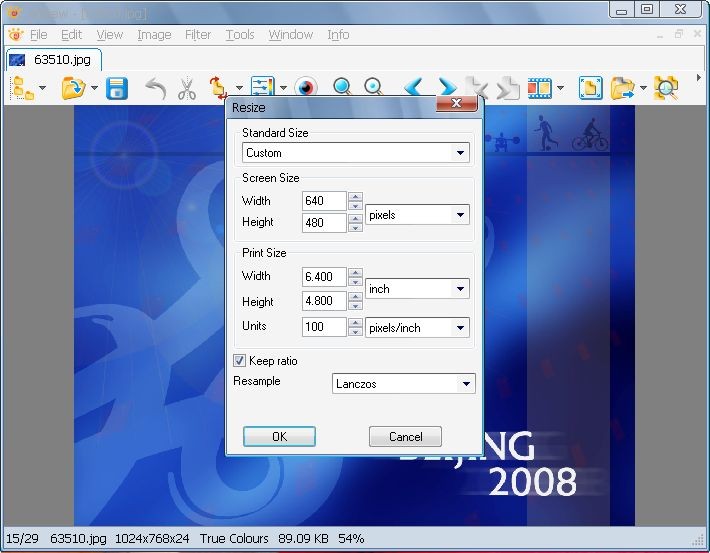The image size is (710, 553).
Task: Expand the toolbar overflow arrow
Action: pyautogui.click(x=699, y=78)
